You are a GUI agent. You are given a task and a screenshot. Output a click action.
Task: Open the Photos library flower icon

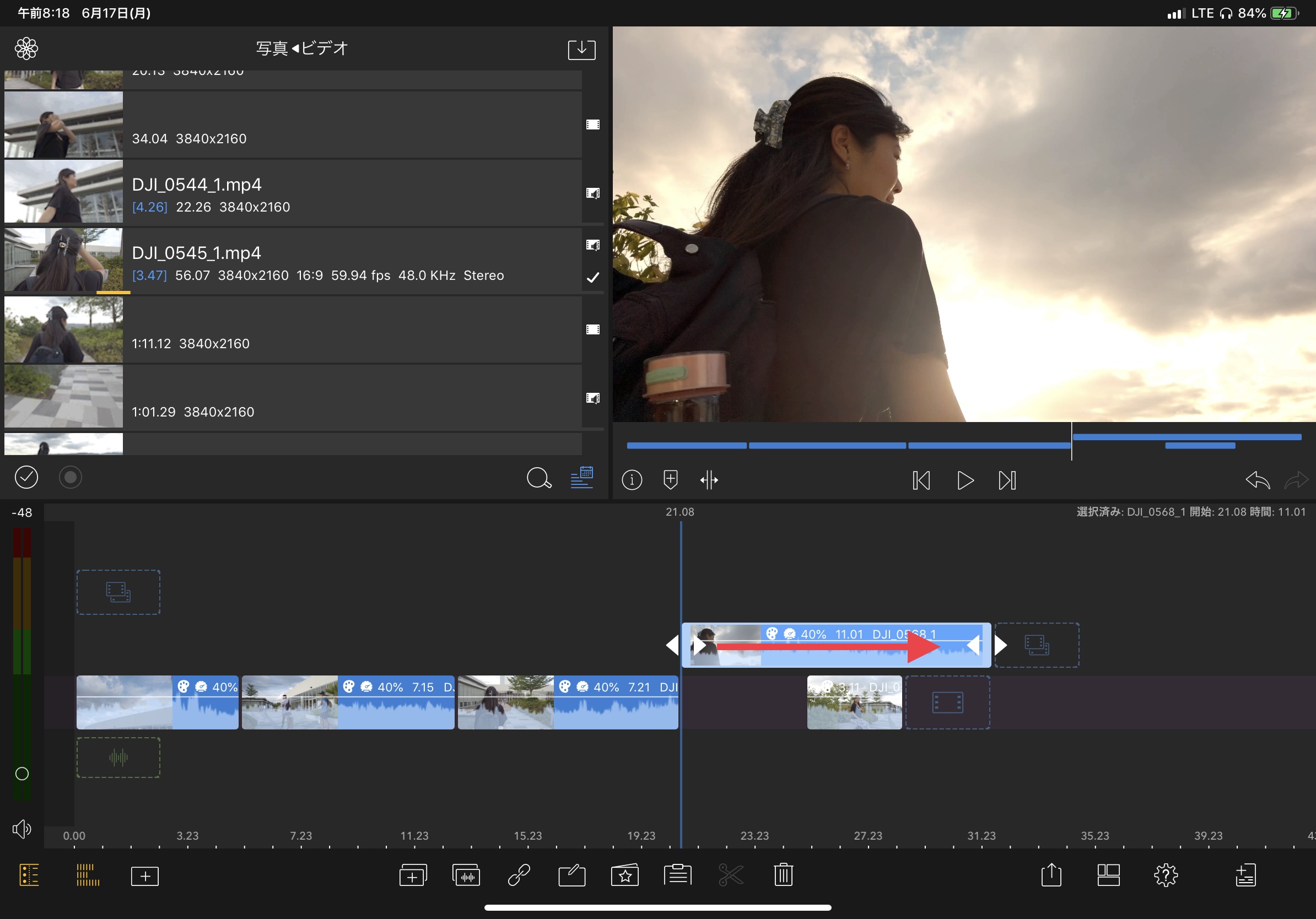[26, 48]
